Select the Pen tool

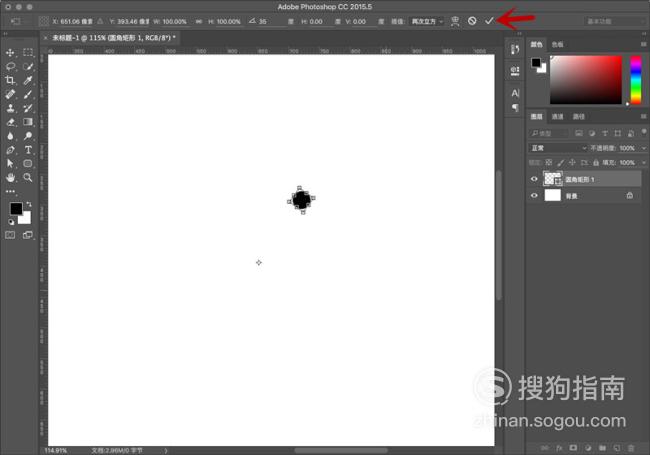10,150
